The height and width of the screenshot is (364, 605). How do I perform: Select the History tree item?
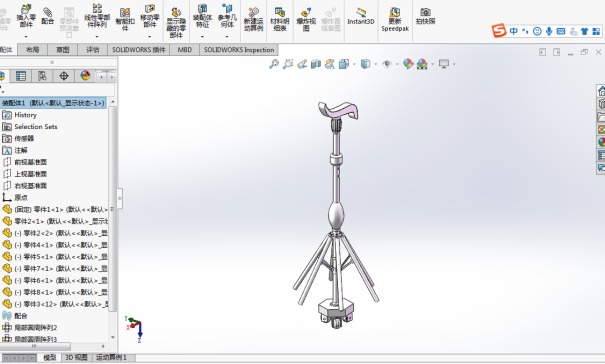point(25,115)
